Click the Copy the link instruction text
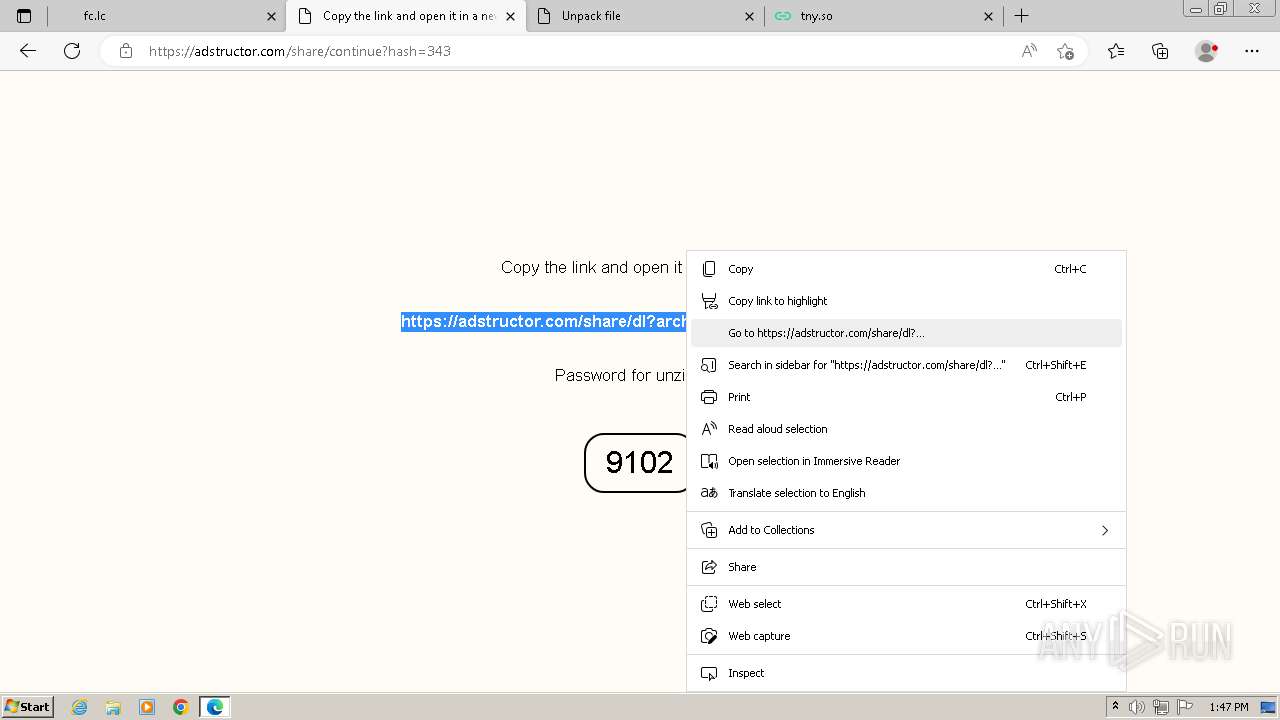The image size is (1280, 720). coord(592,267)
